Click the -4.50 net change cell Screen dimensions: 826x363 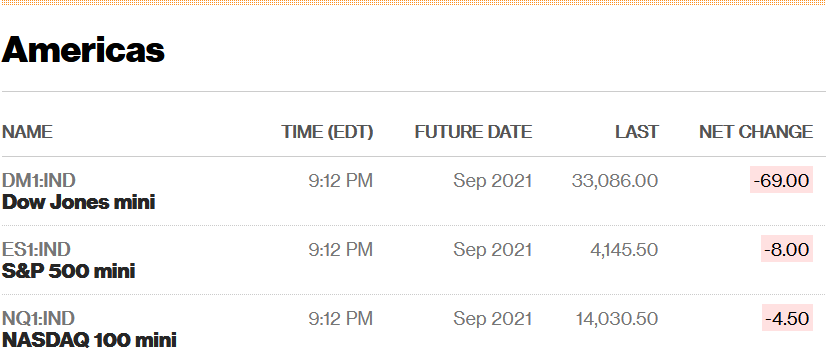click(x=788, y=319)
